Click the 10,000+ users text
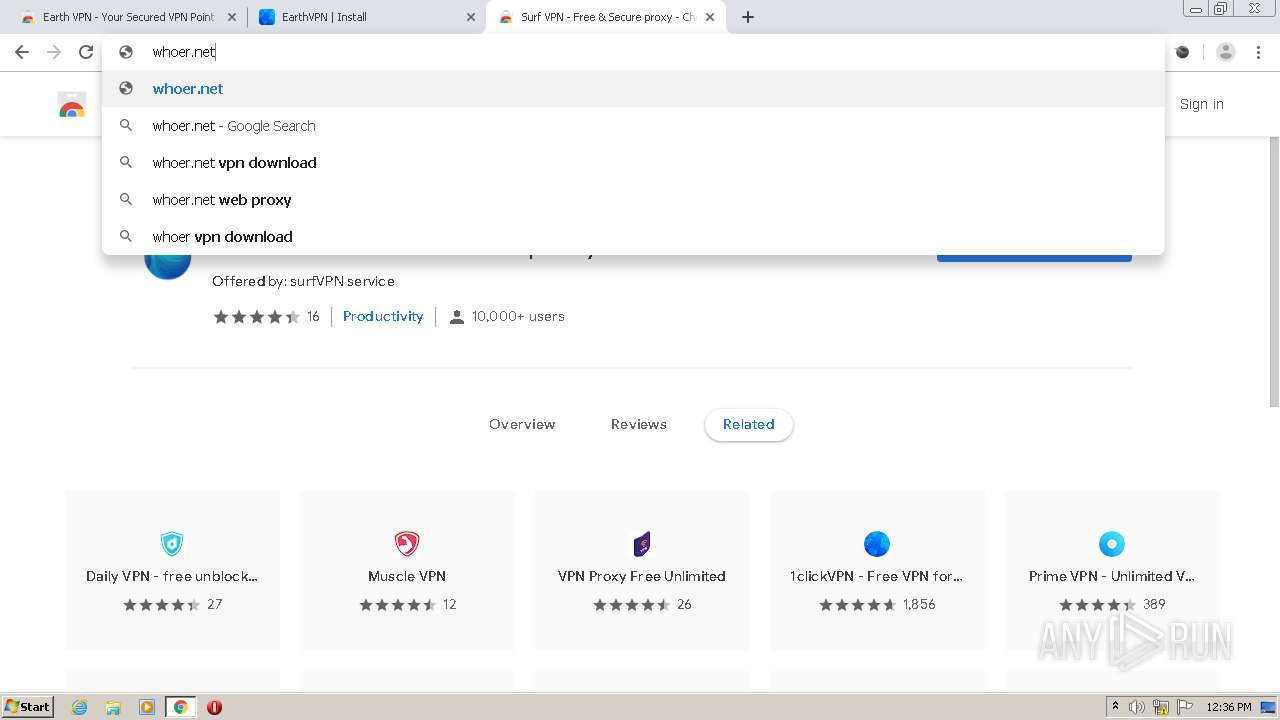Screen dimensions: 1280x720 pos(518,316)
